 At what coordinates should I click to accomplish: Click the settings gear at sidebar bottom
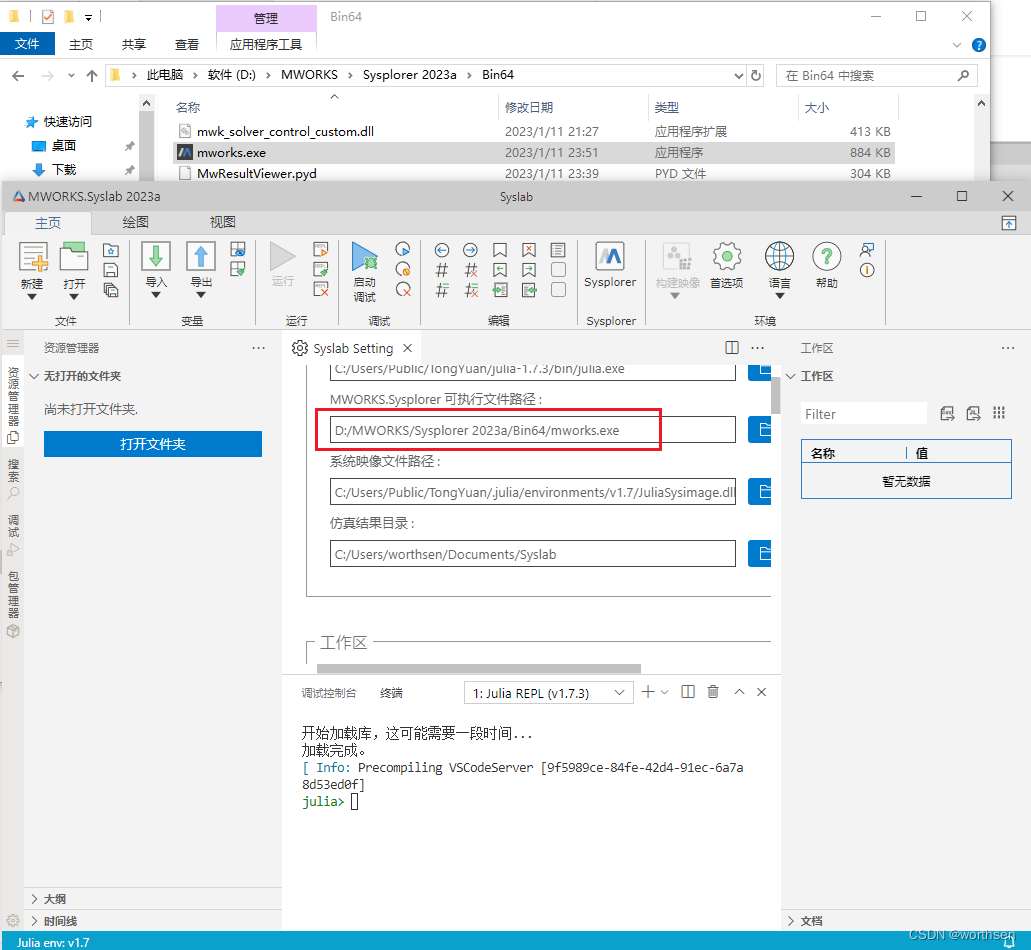(12, 920)
